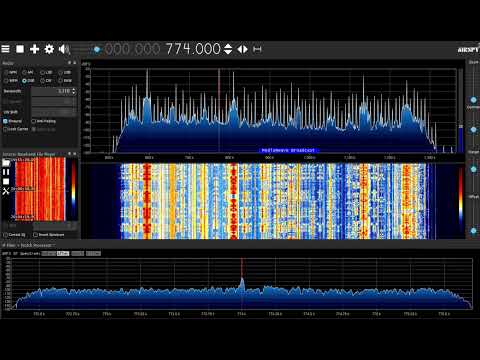Toggle the checked Binaural checkbox

(5, 121)
